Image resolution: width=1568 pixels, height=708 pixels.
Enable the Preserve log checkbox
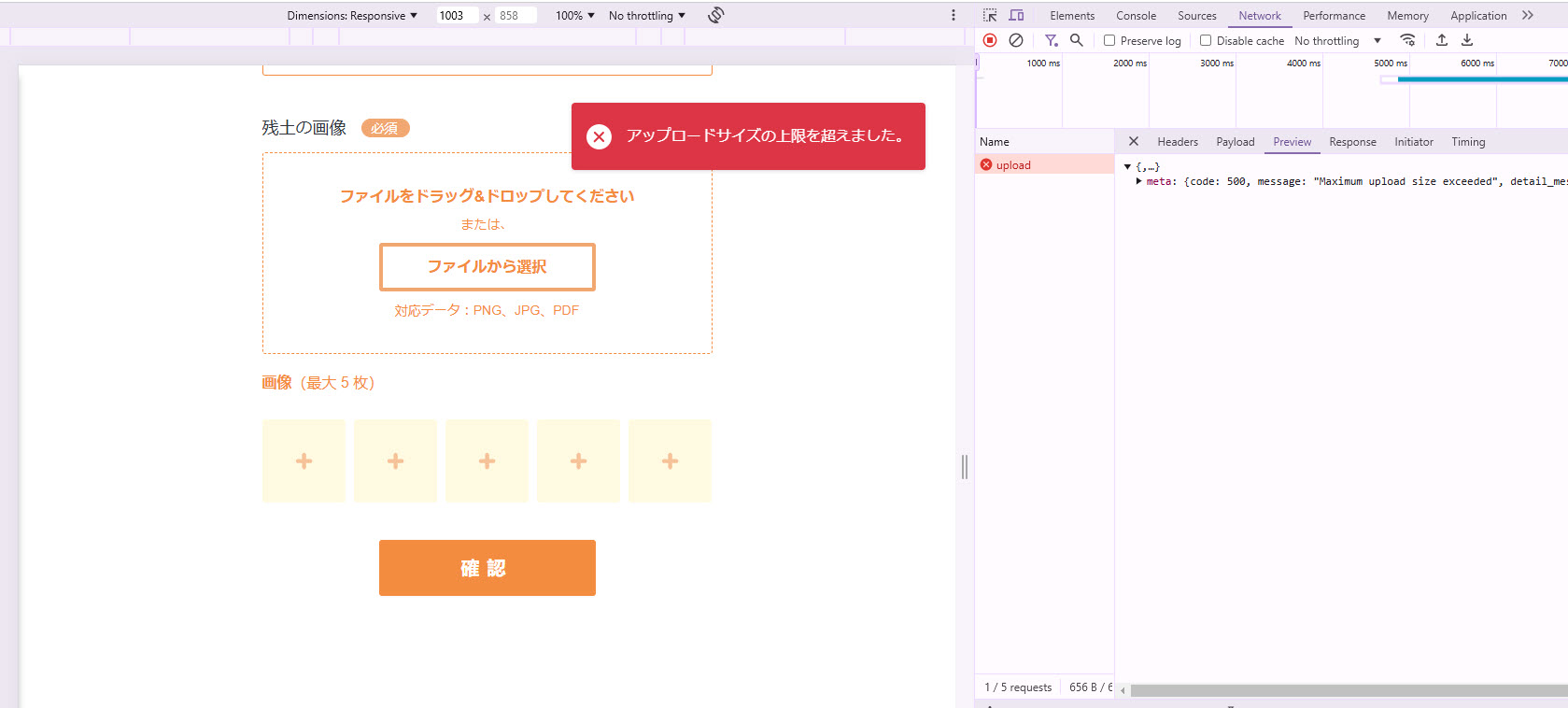[1109, 40]
